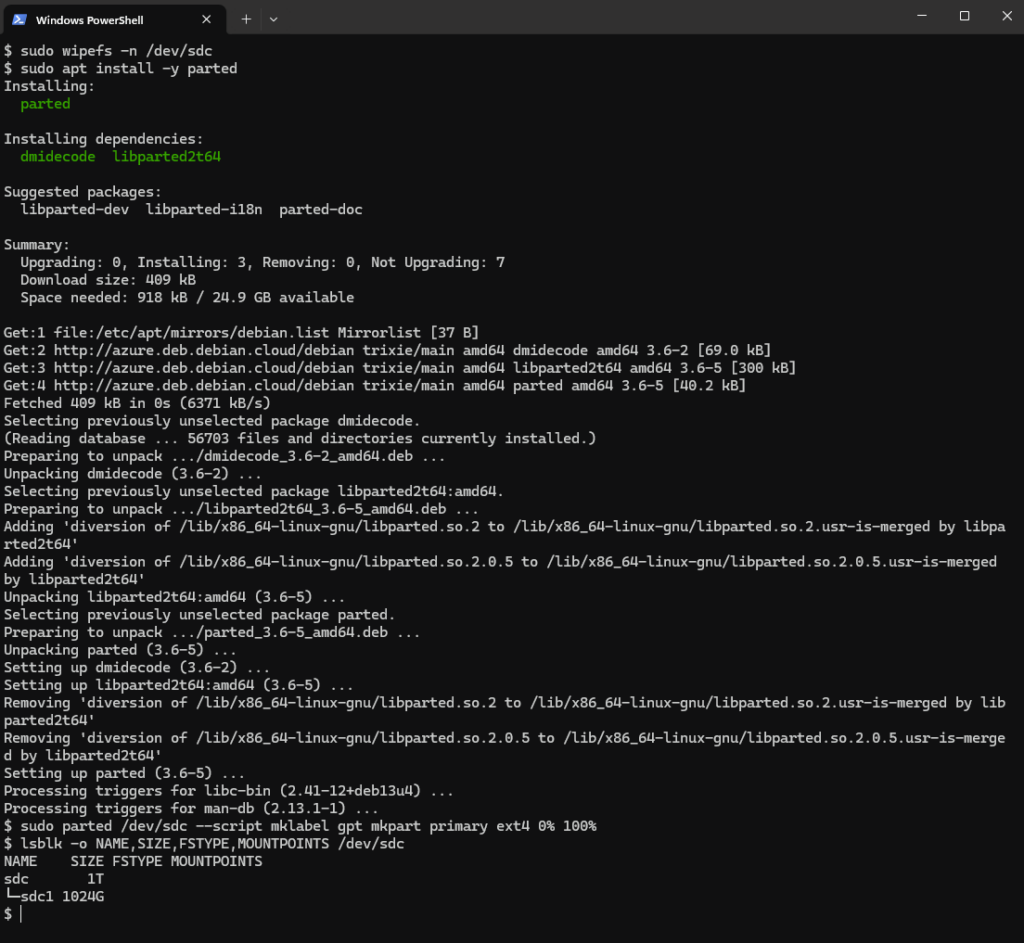
Task: Click the '(Reading database ... 56703 files' line
Action: tap(300, 439)
